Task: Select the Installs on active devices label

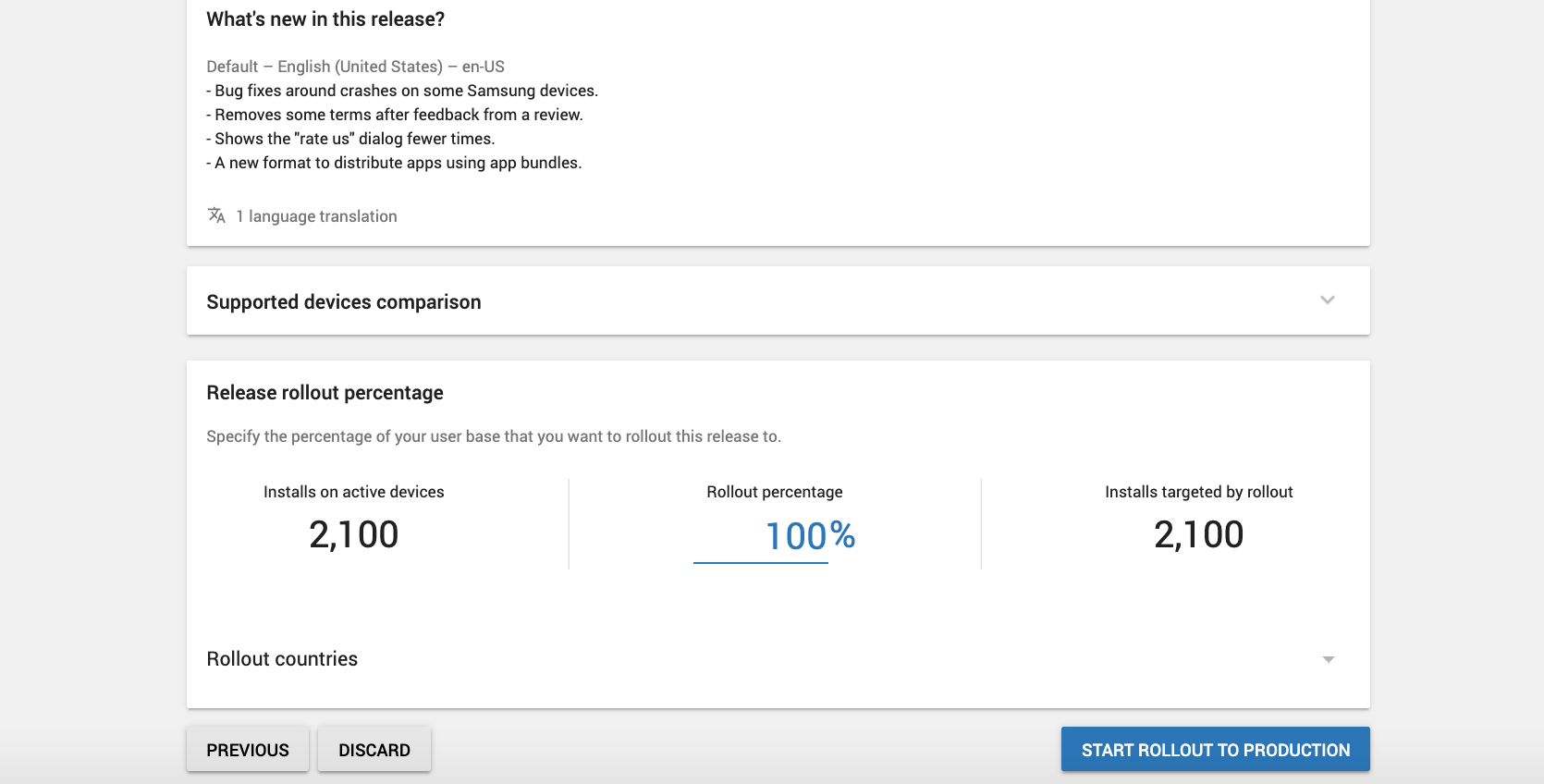Action: (354, 492)
